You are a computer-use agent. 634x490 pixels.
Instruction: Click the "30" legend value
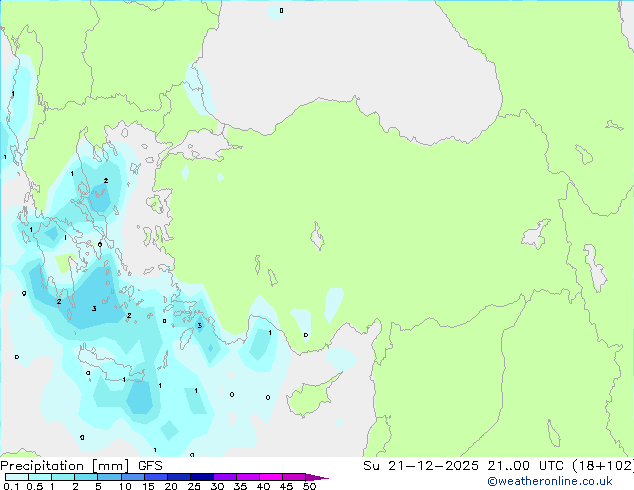pos(217,486)
